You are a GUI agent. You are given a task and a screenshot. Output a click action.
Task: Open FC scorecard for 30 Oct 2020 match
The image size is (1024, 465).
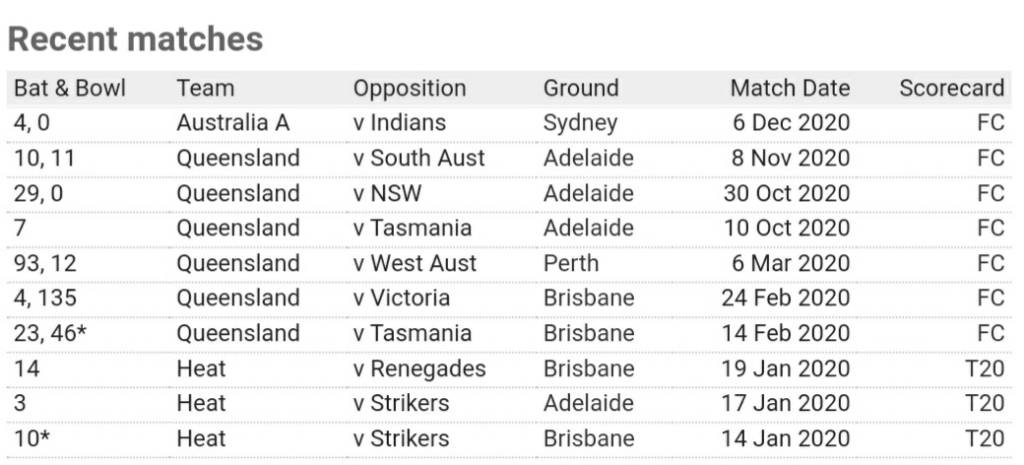pyautogui.click(x=991, y=193)
